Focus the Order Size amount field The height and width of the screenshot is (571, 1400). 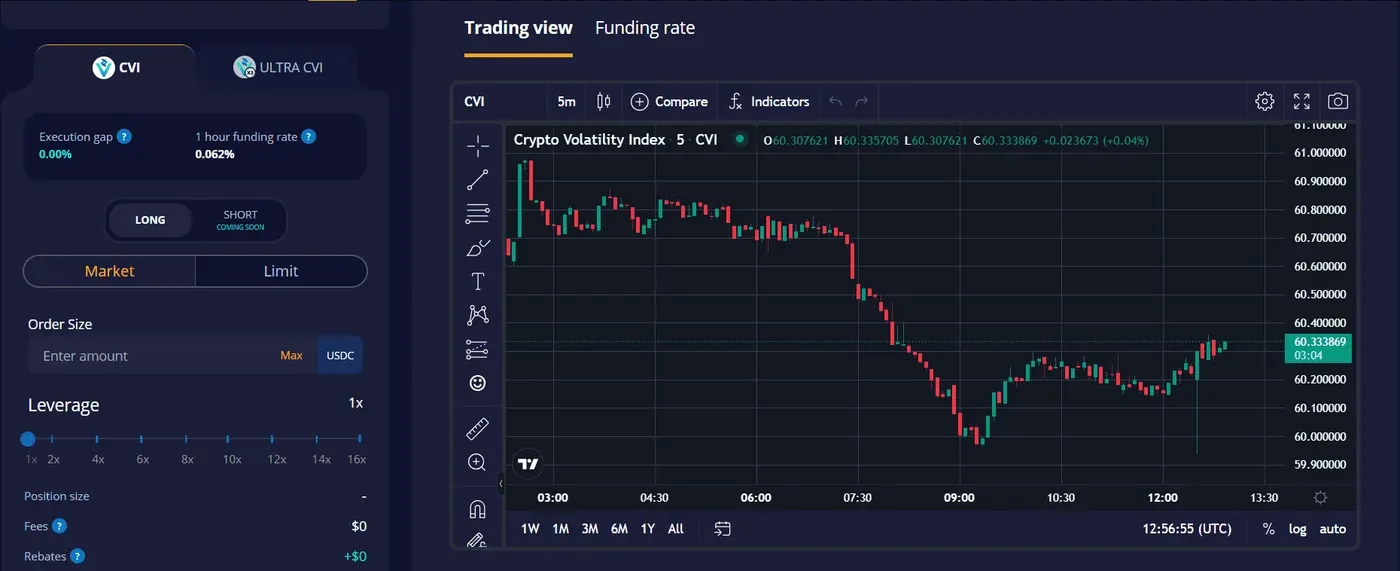[150, 355]
